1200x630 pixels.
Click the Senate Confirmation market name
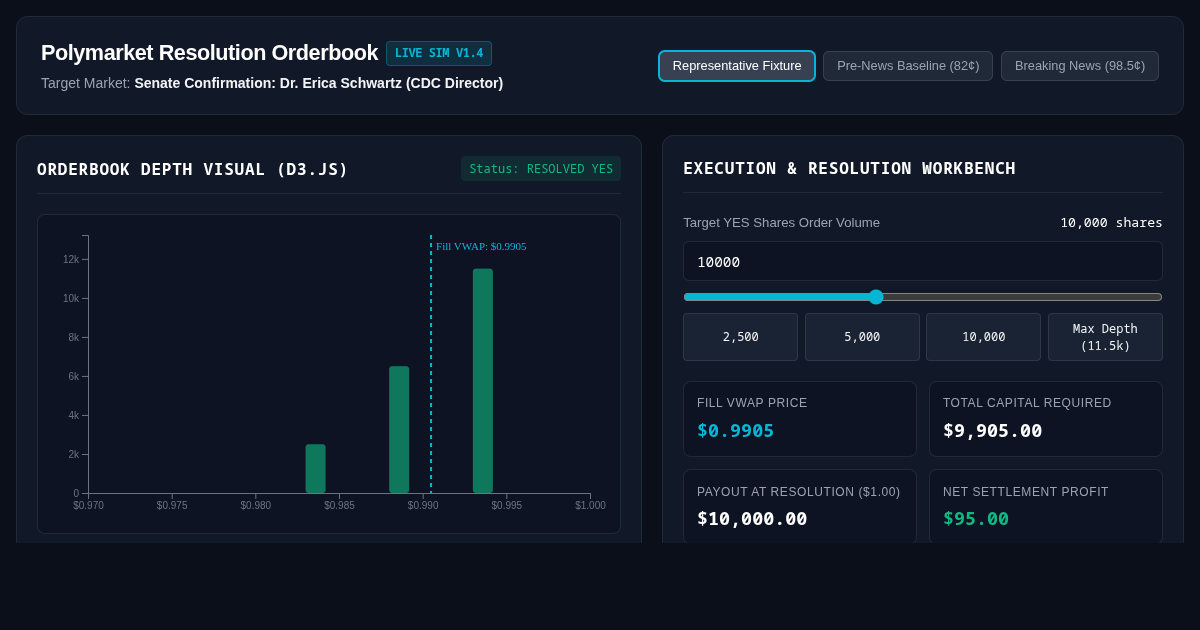pyautogui.click(x=319, y=83)
